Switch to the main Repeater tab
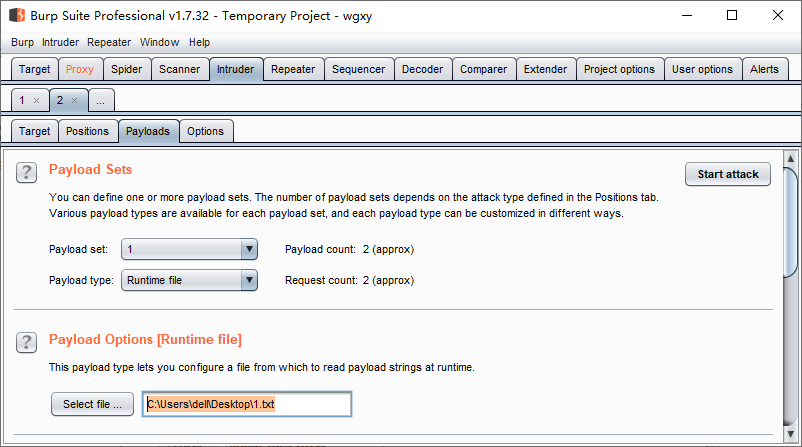 293,69
